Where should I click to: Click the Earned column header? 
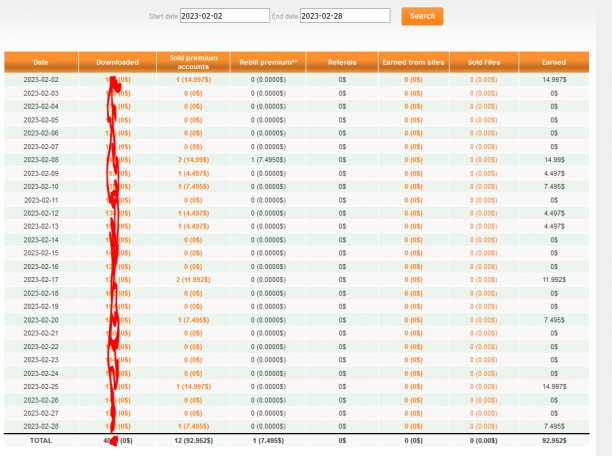pos(554,62)
